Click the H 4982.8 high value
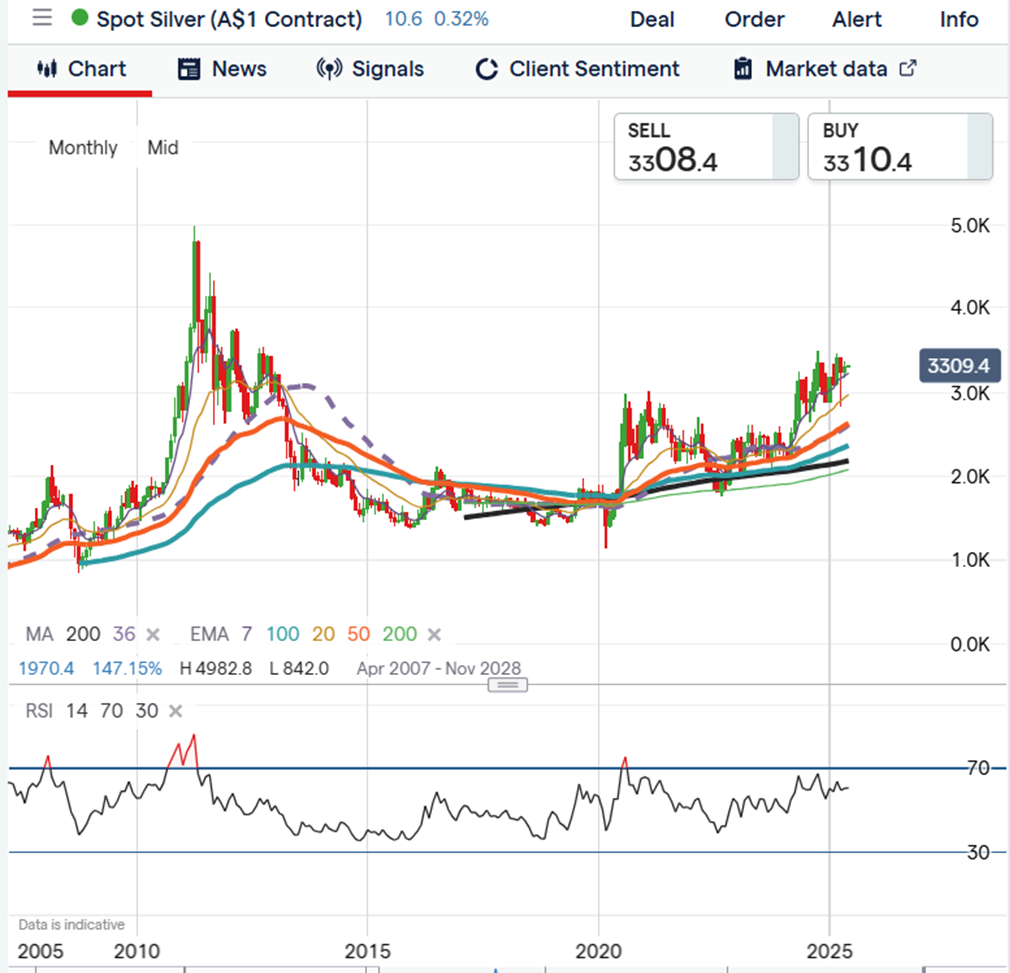1010x973 pixels. pyautogui.click(x=216, y=668)
